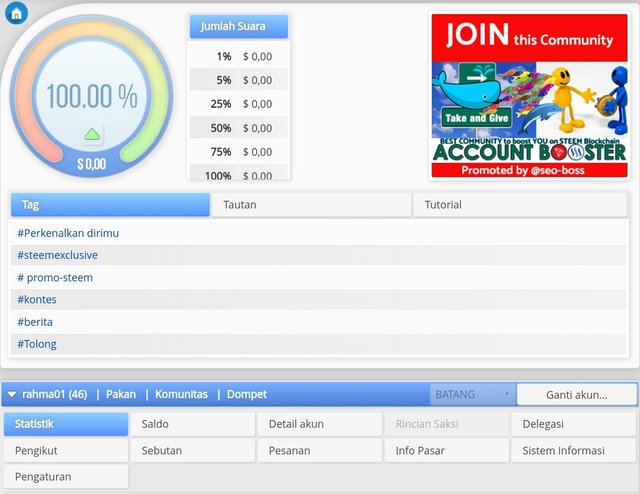Click the Ganti akun... button
Viewport: 640px width, 494px height.
pos(576,395)
